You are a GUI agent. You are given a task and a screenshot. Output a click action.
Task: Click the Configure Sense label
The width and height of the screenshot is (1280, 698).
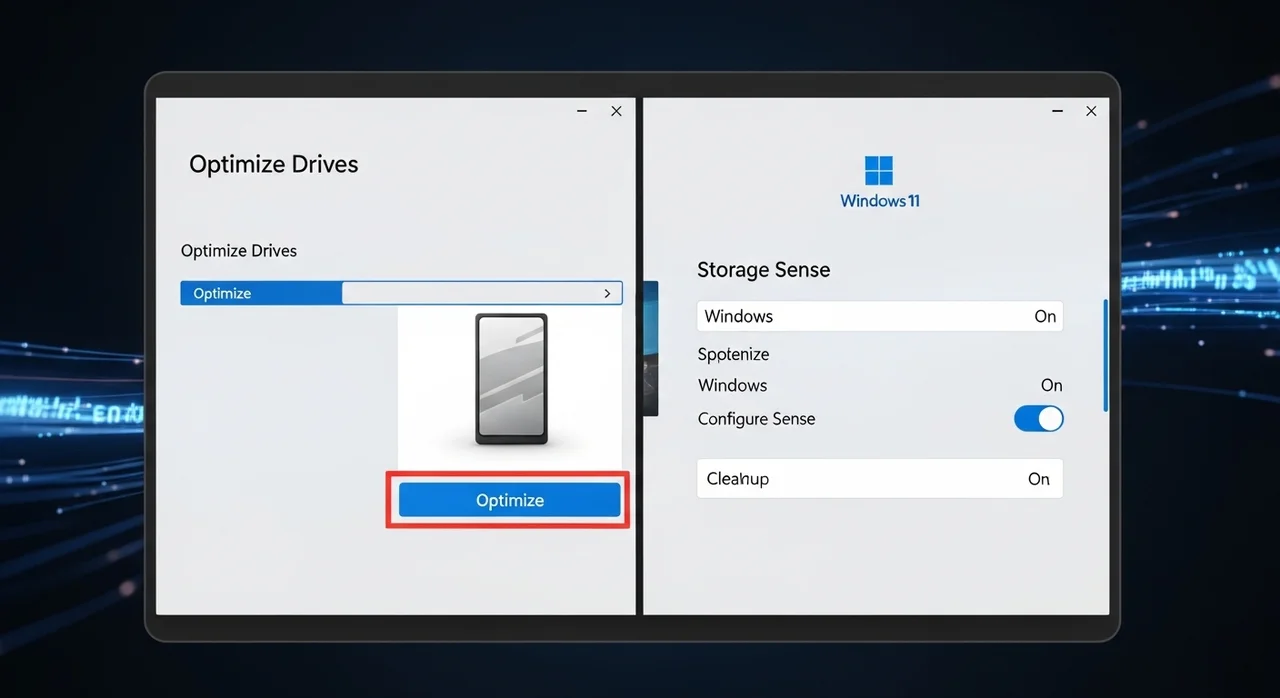[756, 420]
